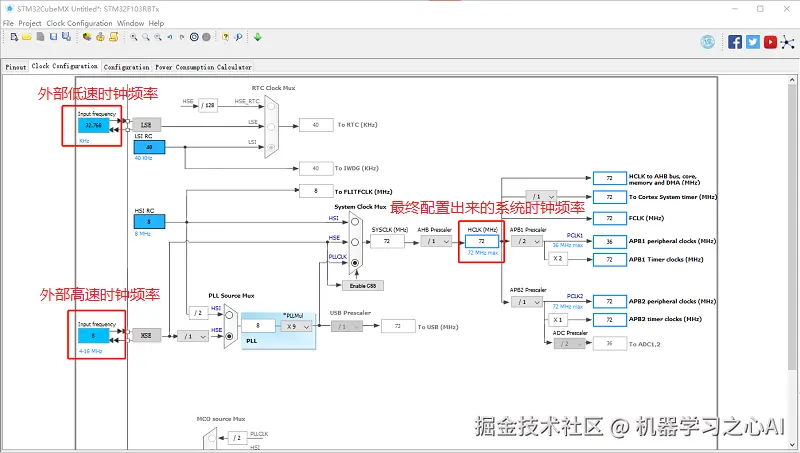This screenshot has height=453, width=800.
Task: Open the Clock Configuration menu
Action: click(x=79, y=23)
